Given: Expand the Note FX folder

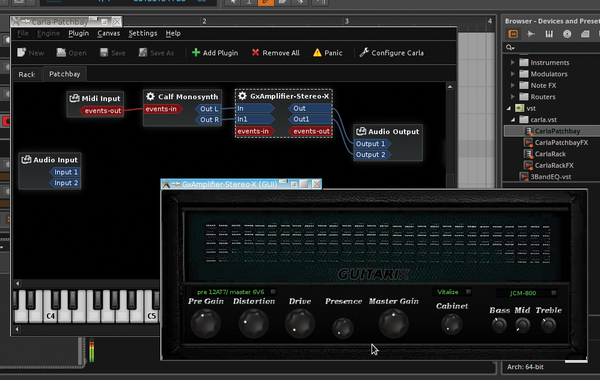Looking at the screenshot, I should click(513, 85).
